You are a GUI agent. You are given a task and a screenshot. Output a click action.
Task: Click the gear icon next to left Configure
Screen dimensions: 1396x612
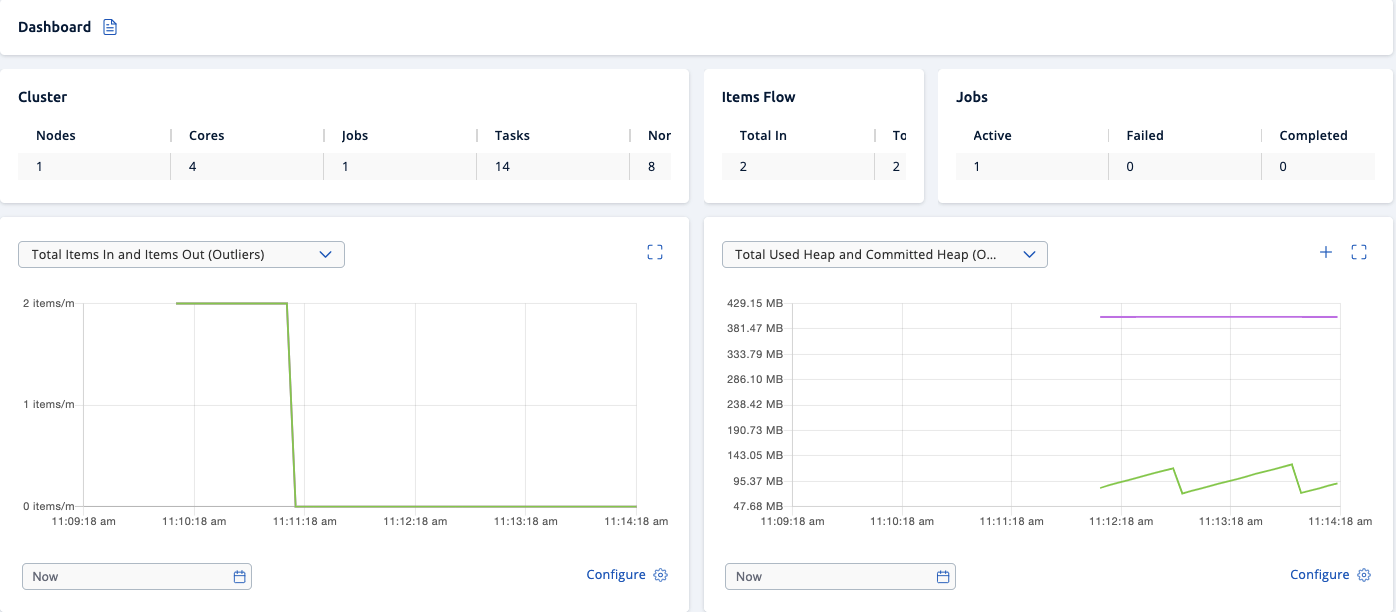(660, 575)
